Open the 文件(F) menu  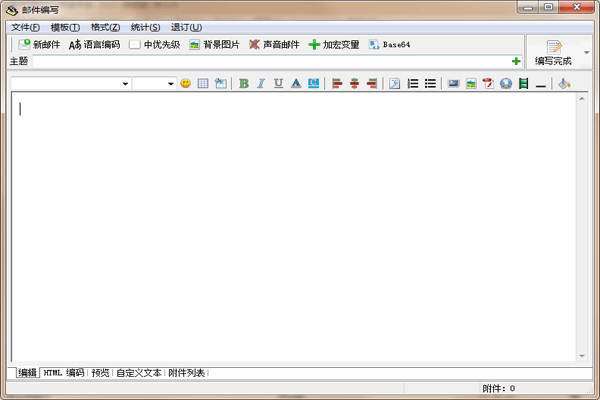click(26, 27)
